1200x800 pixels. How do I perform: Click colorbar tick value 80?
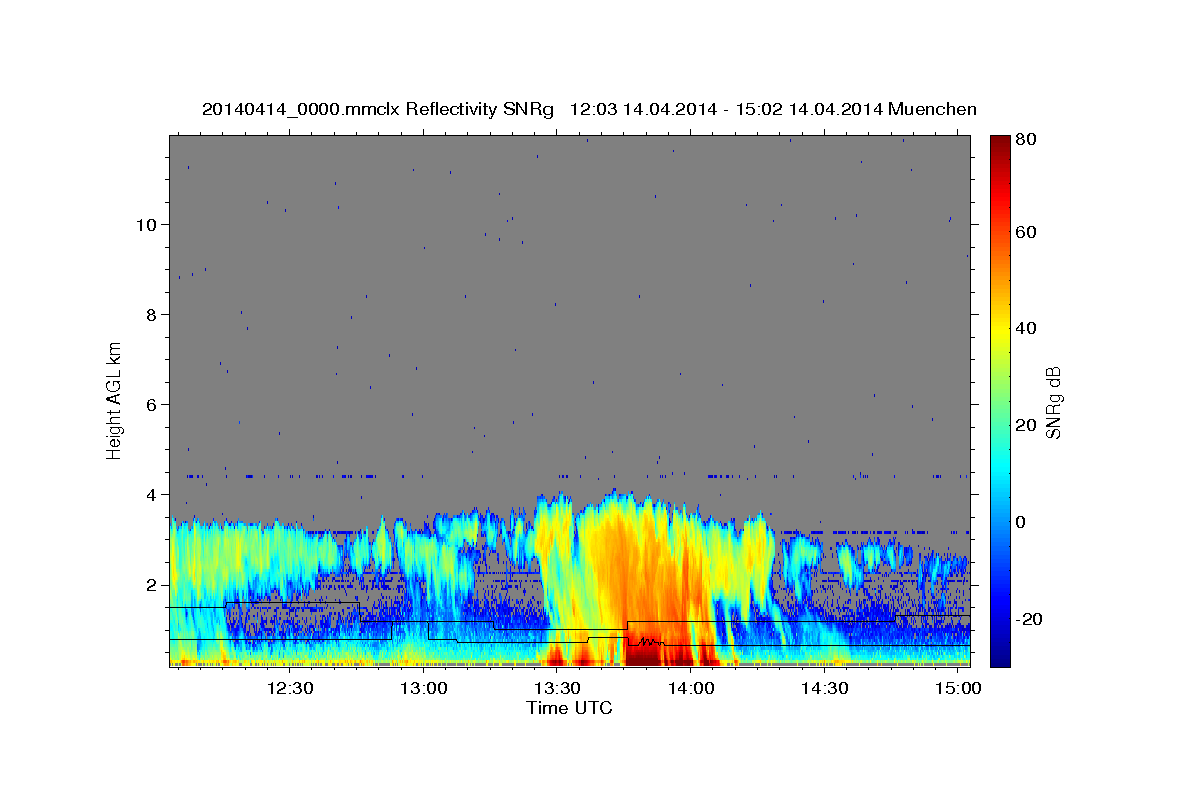1025,140
